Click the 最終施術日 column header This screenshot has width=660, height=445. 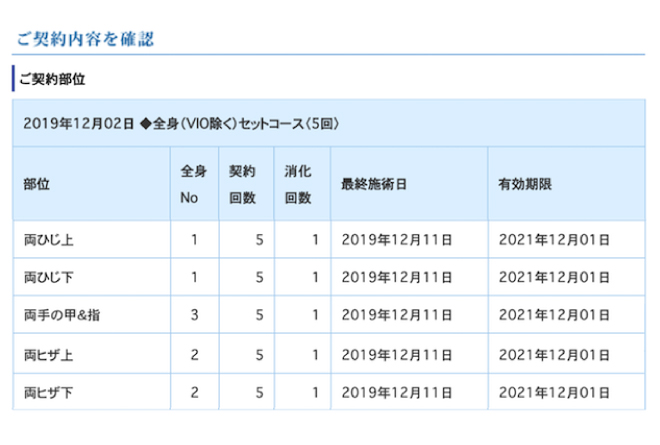click(x=373, y=185)
